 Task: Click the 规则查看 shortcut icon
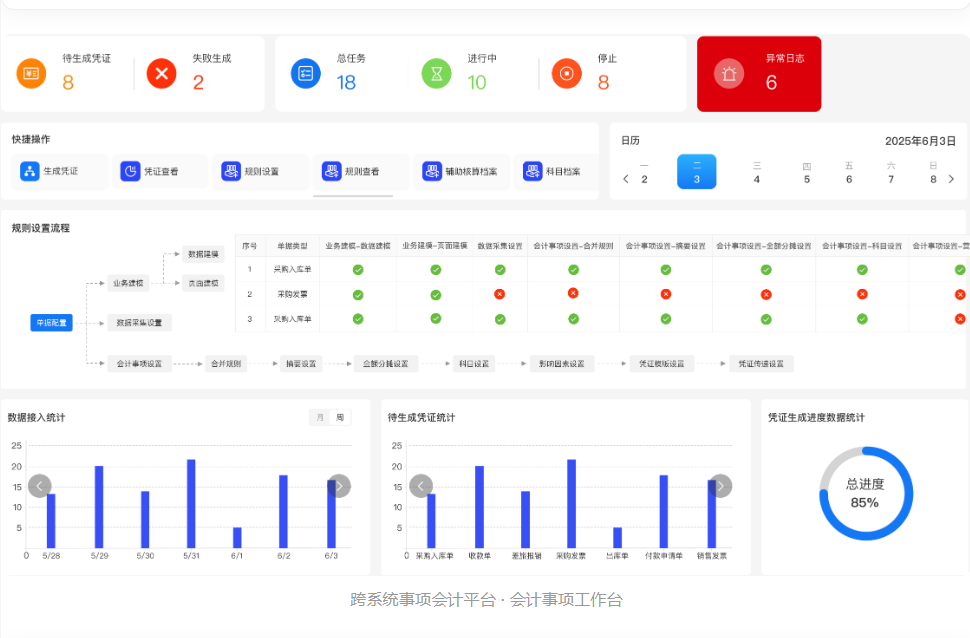coord(332,171)
